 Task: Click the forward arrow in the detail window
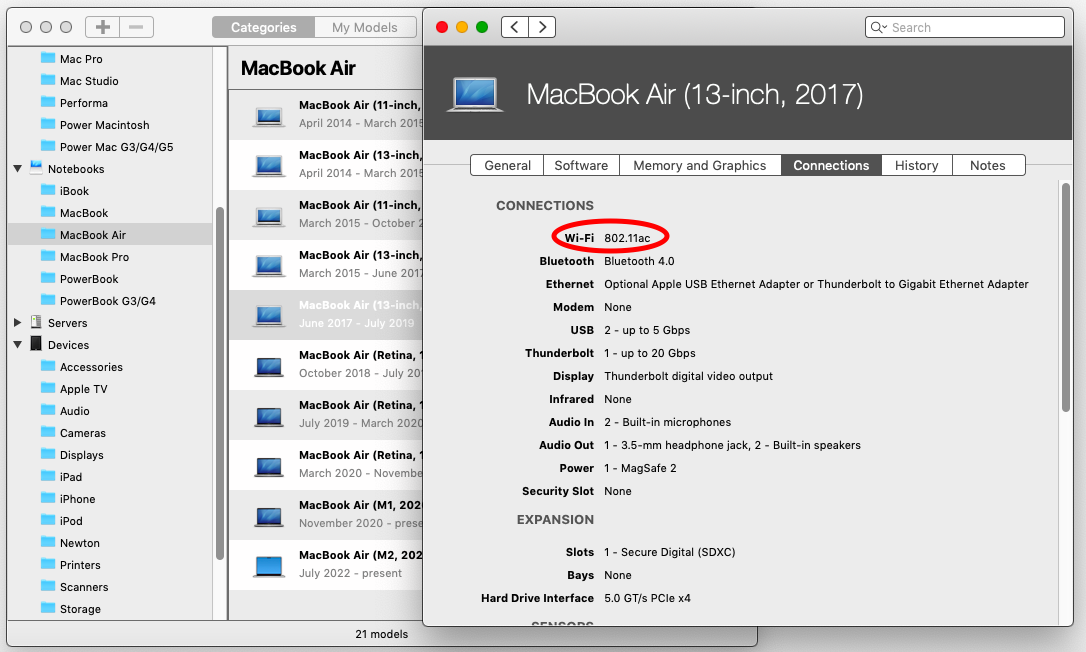(x=542, y=27)
